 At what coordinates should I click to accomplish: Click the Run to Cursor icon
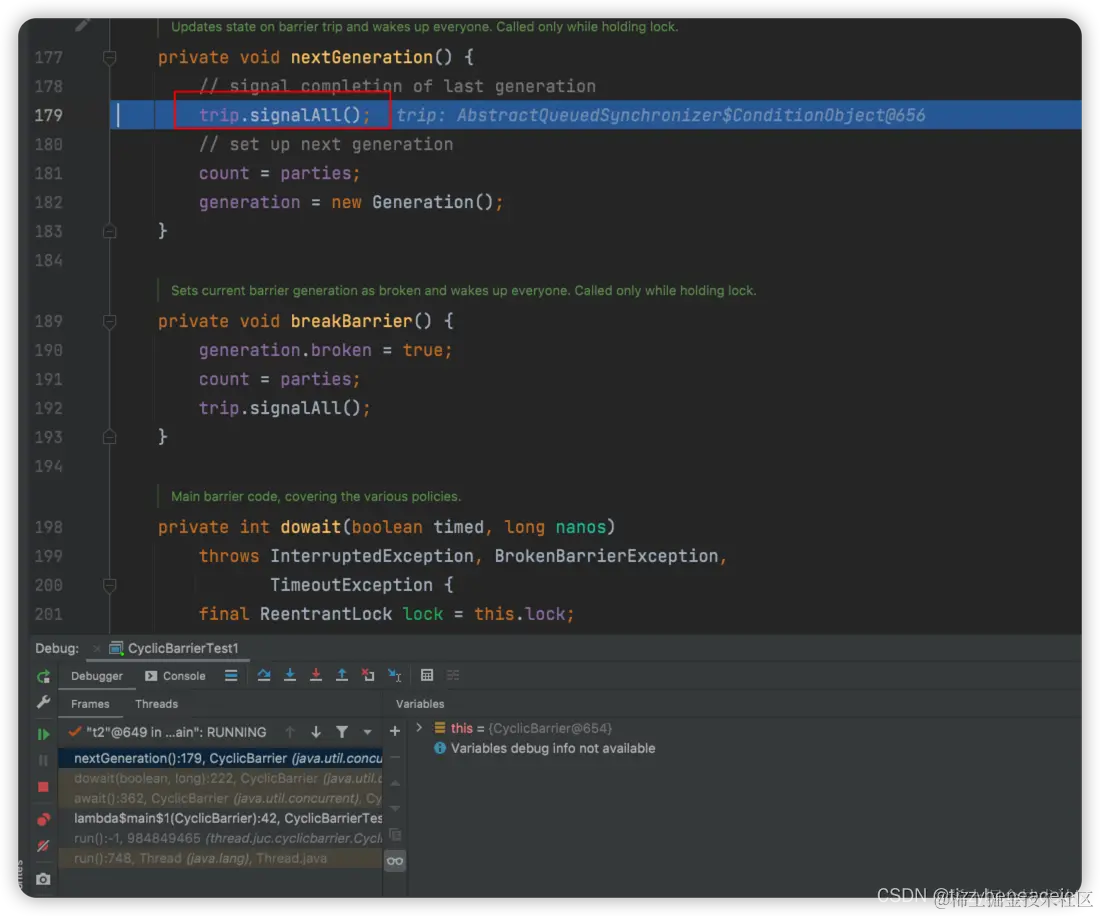click(x=395, y=675)
